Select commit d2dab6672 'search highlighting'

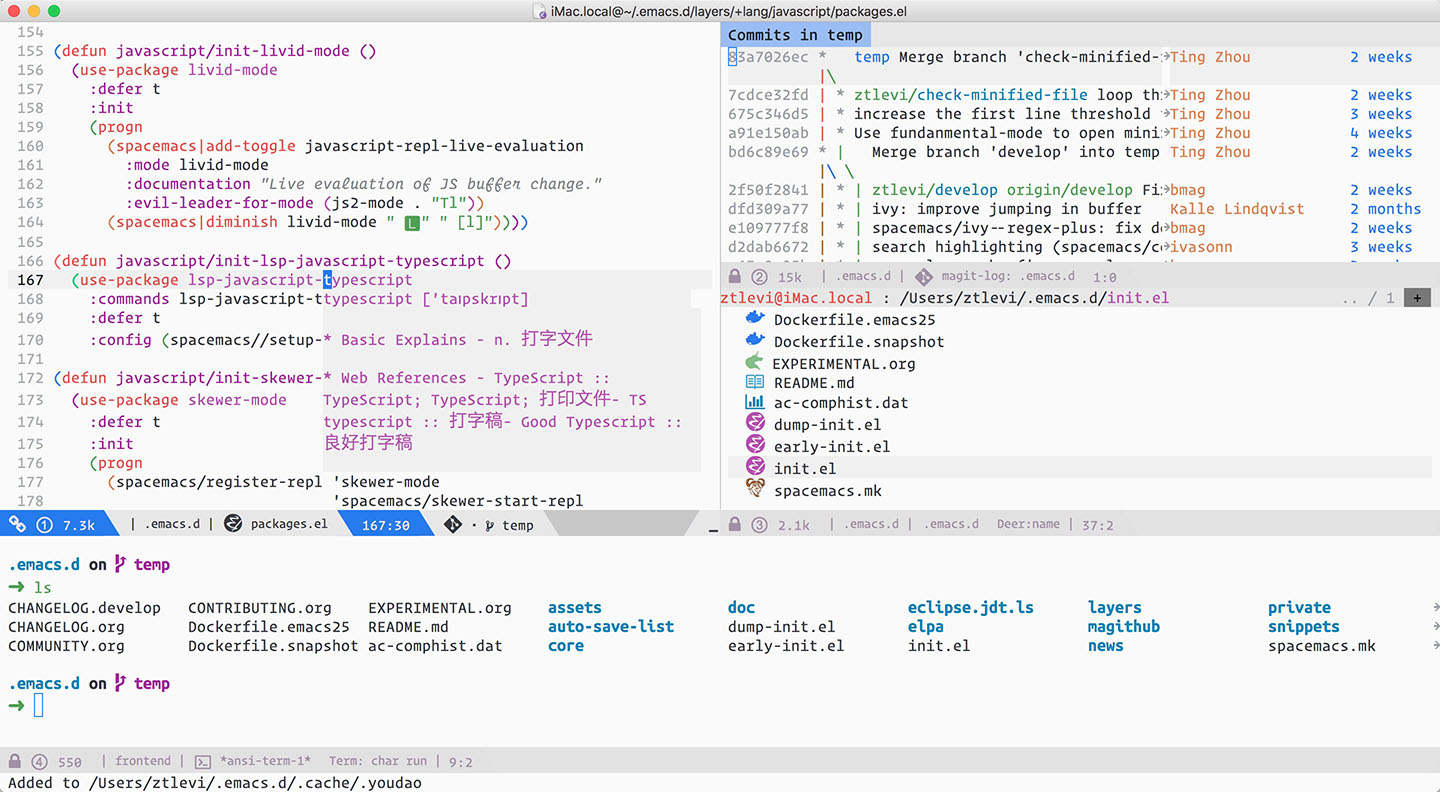1075,247
